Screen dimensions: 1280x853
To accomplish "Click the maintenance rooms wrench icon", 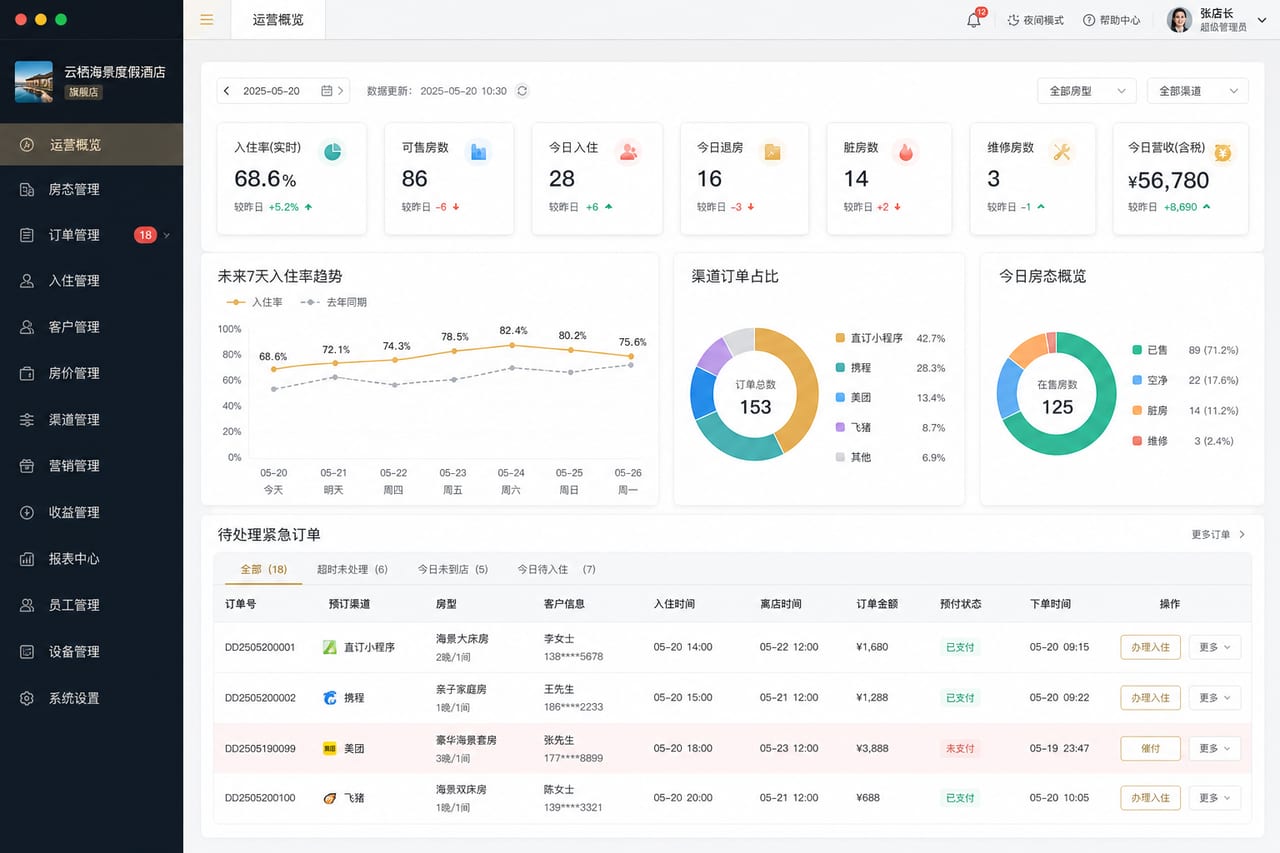I will 1062,151.
